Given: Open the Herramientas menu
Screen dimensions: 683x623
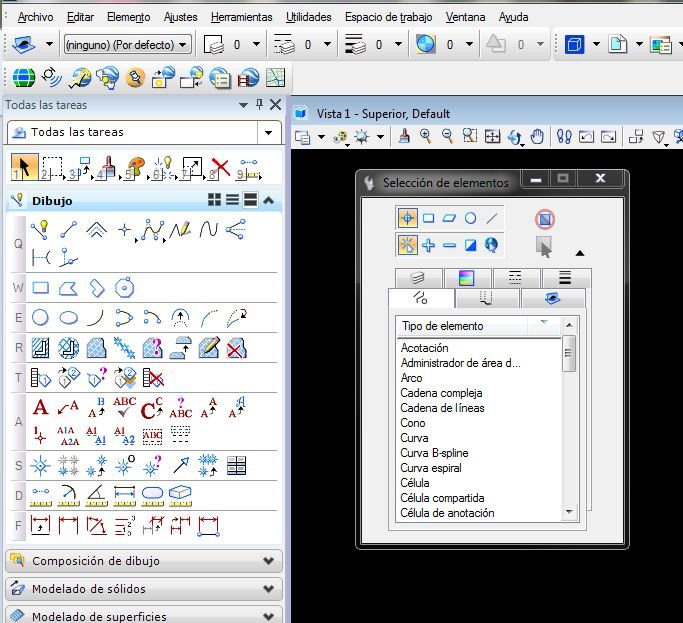Looking at the screenshot, I should coord(241,17).
